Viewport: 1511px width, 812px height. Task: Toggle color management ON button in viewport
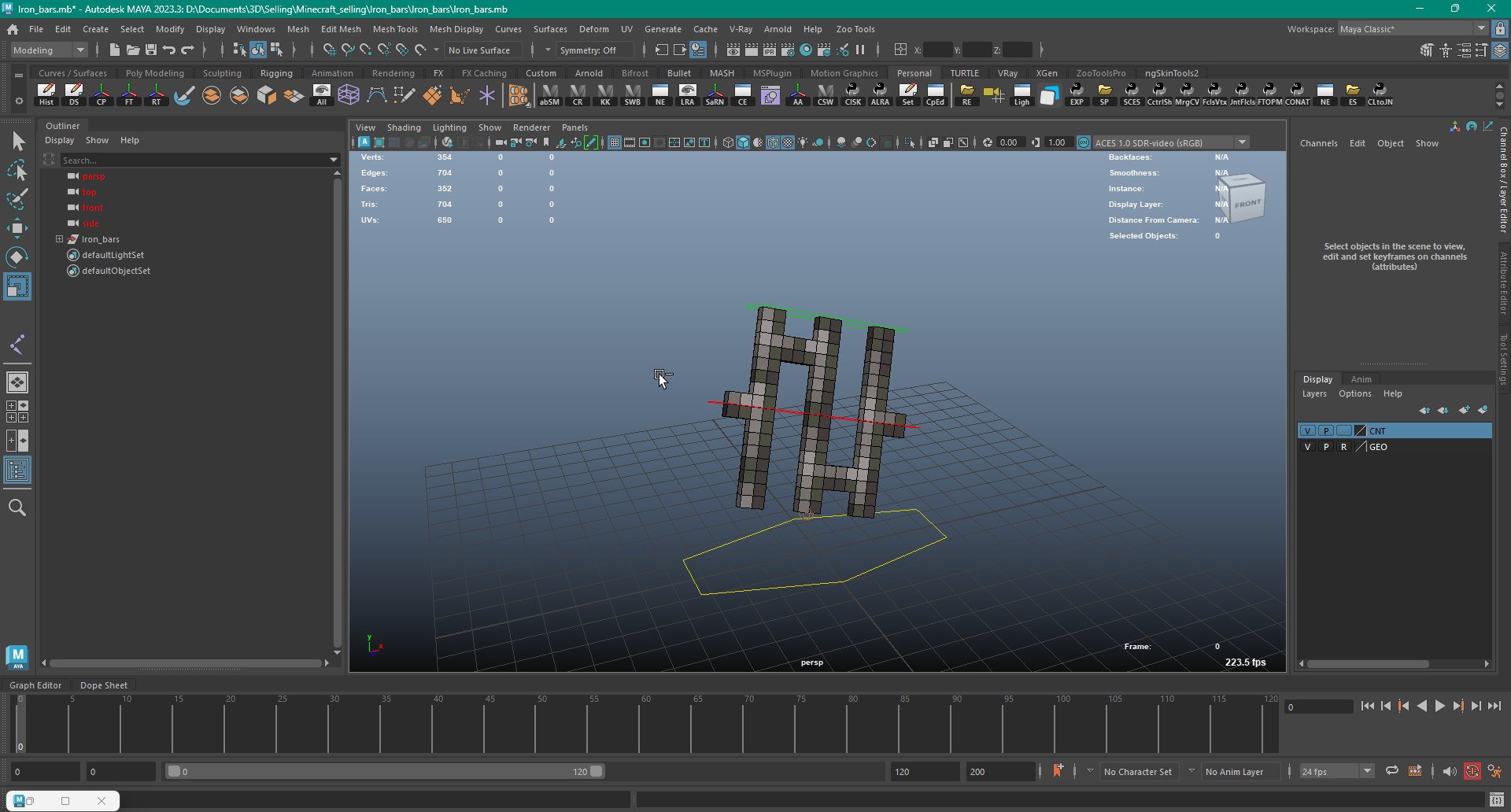coord(1084,142)
